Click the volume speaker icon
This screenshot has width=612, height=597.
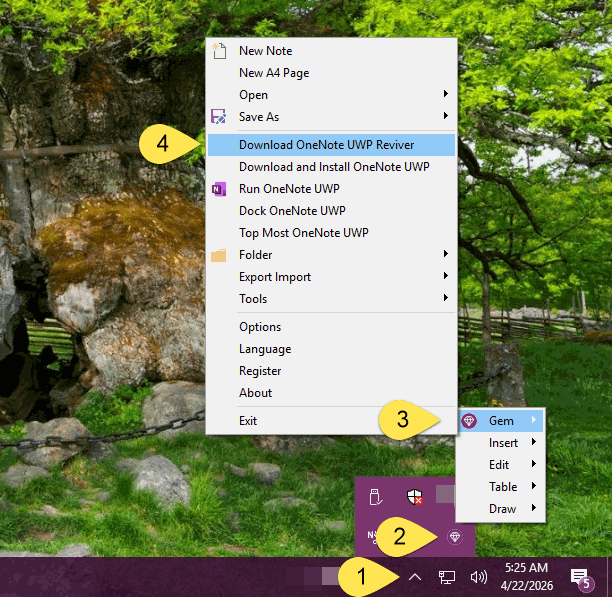(x=478, y=577)
